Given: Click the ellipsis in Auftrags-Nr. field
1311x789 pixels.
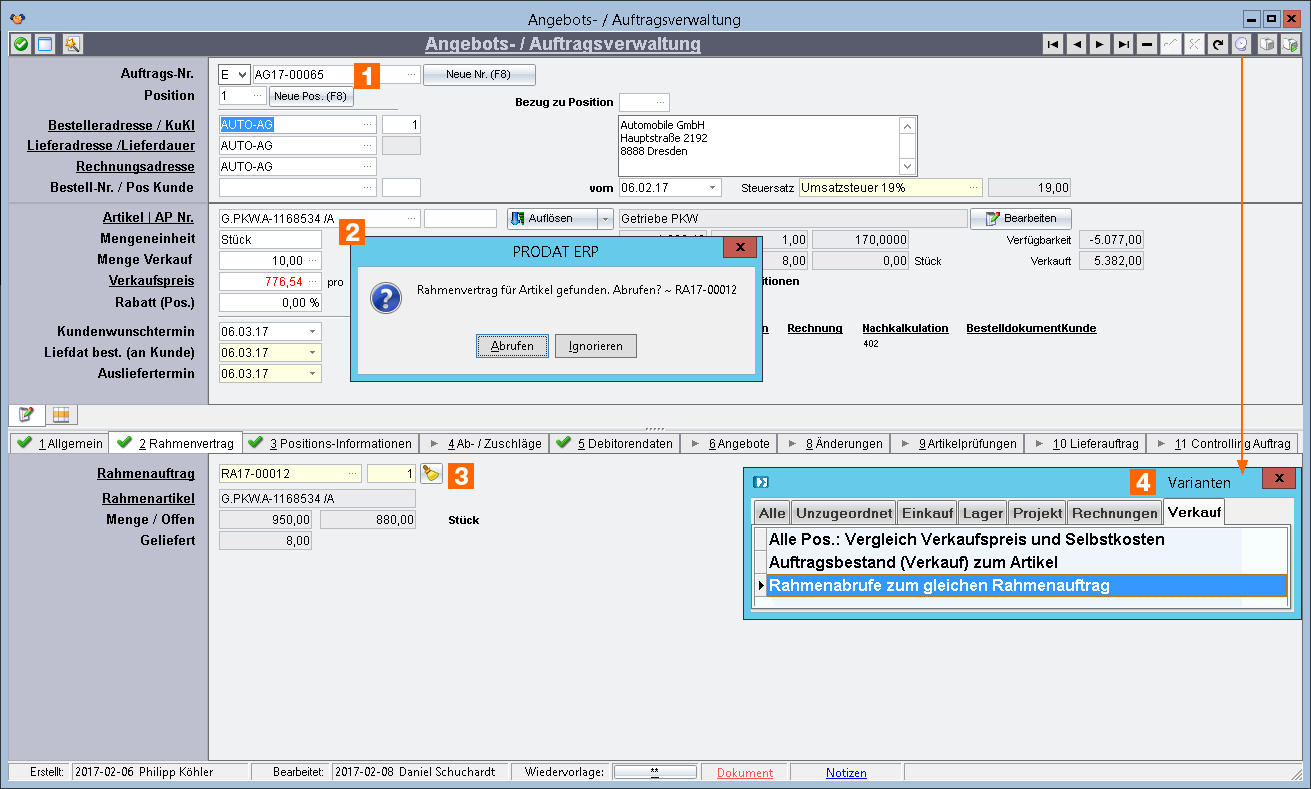Looking at the screenshot, I should click(411, 74).
